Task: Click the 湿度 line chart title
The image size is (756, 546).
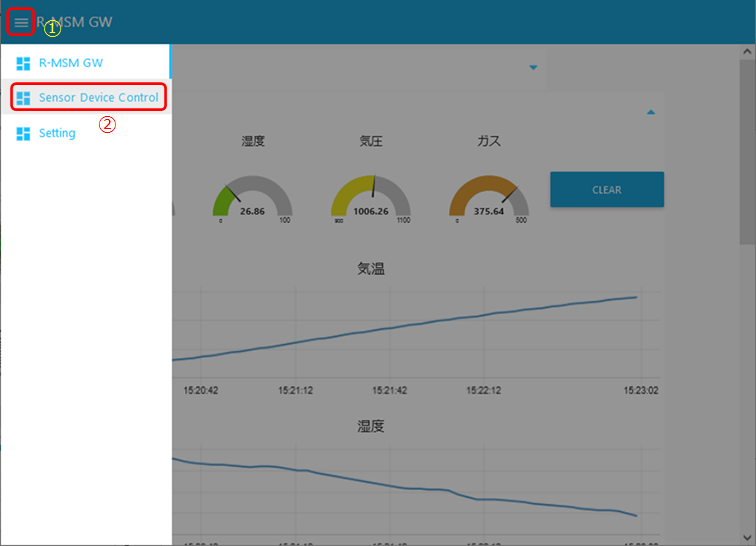Action: 371,426
